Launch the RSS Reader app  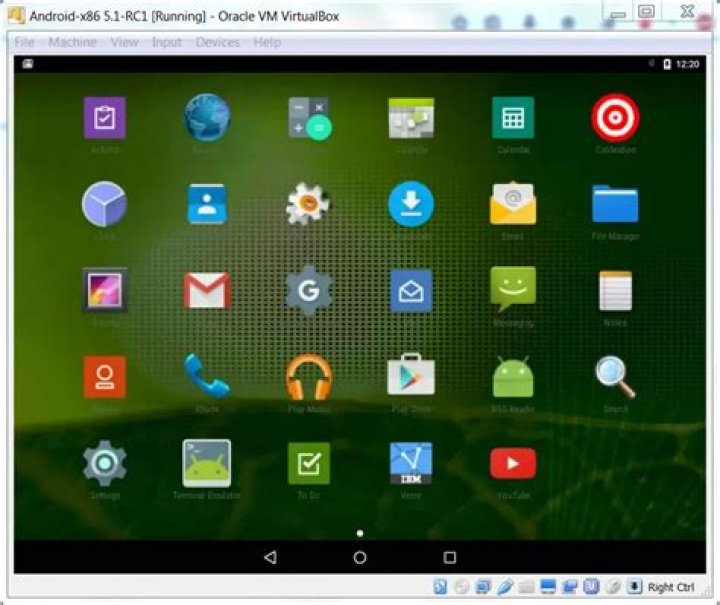point(513,376)
